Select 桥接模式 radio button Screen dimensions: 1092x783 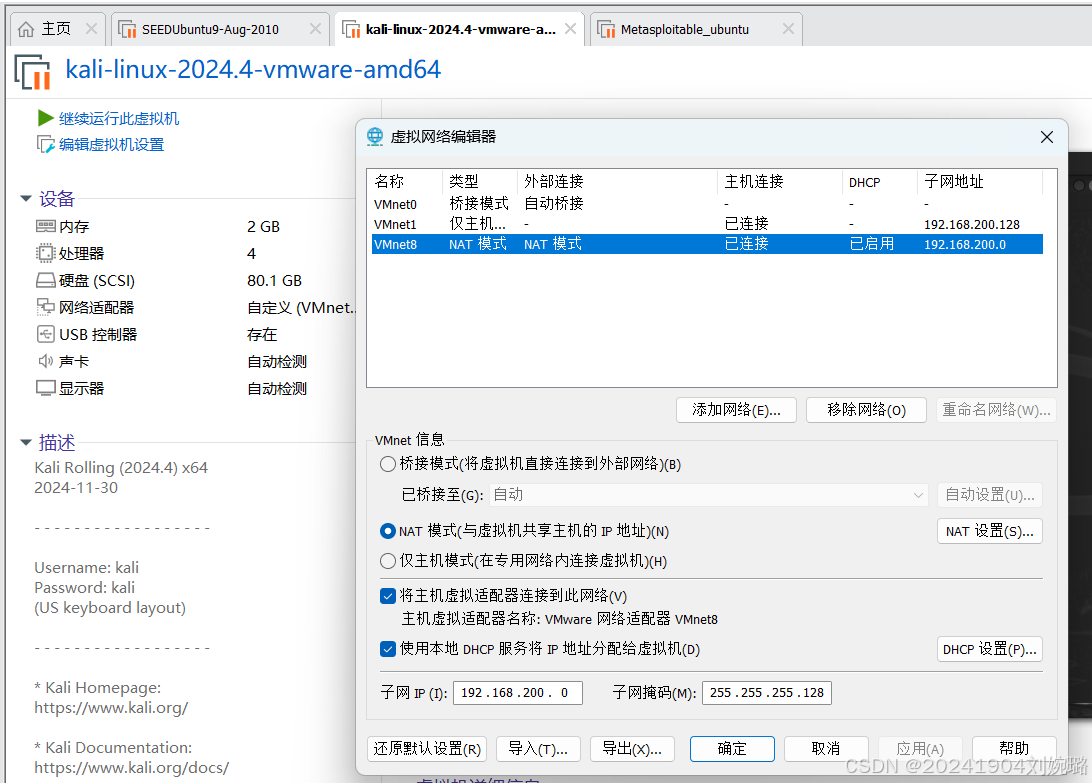(388, 464)
